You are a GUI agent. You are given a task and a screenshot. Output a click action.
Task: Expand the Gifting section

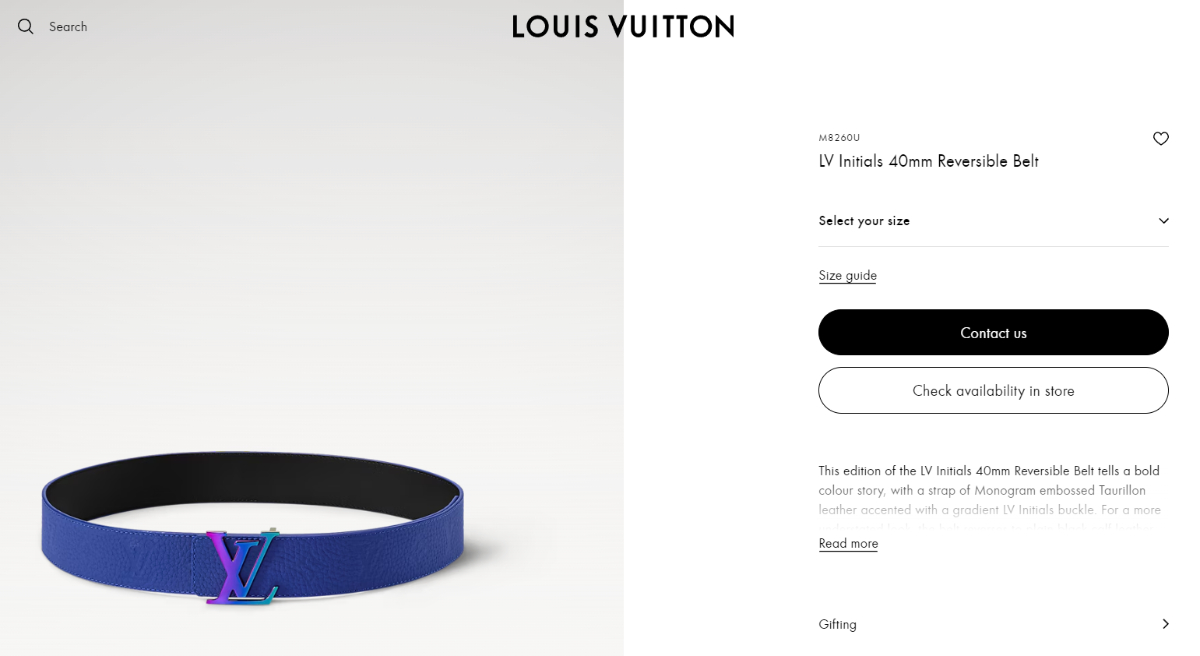point(993,624)
